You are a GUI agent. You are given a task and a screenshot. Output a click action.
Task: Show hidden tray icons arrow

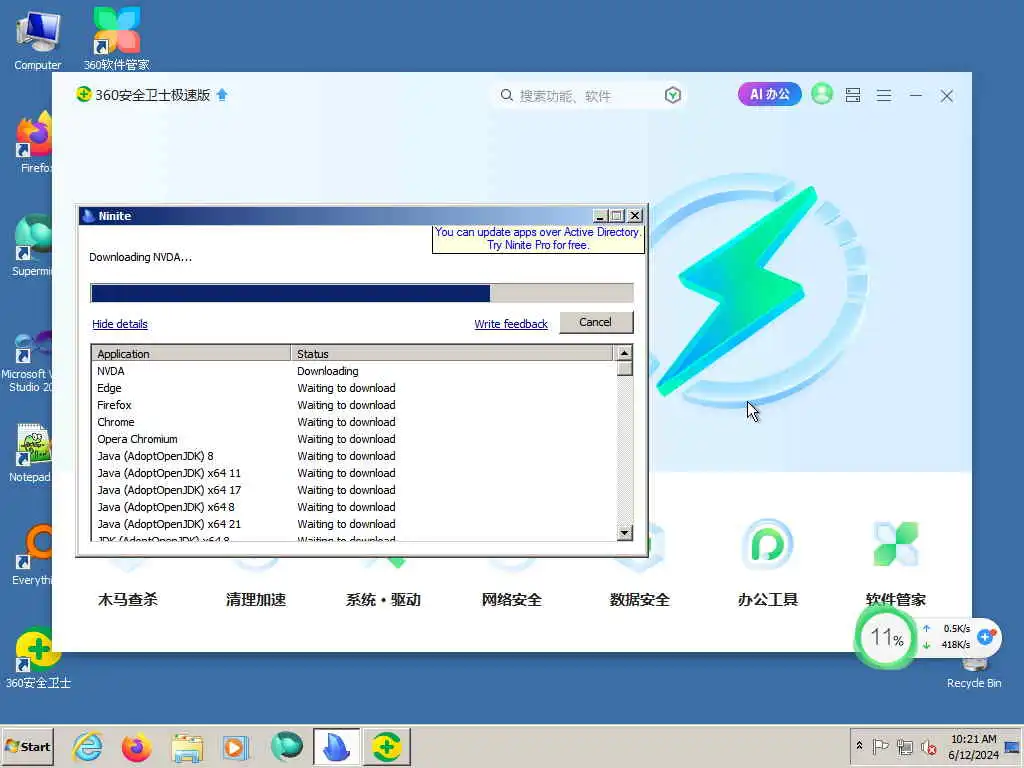pyautogui.click(x=859, y=745)
